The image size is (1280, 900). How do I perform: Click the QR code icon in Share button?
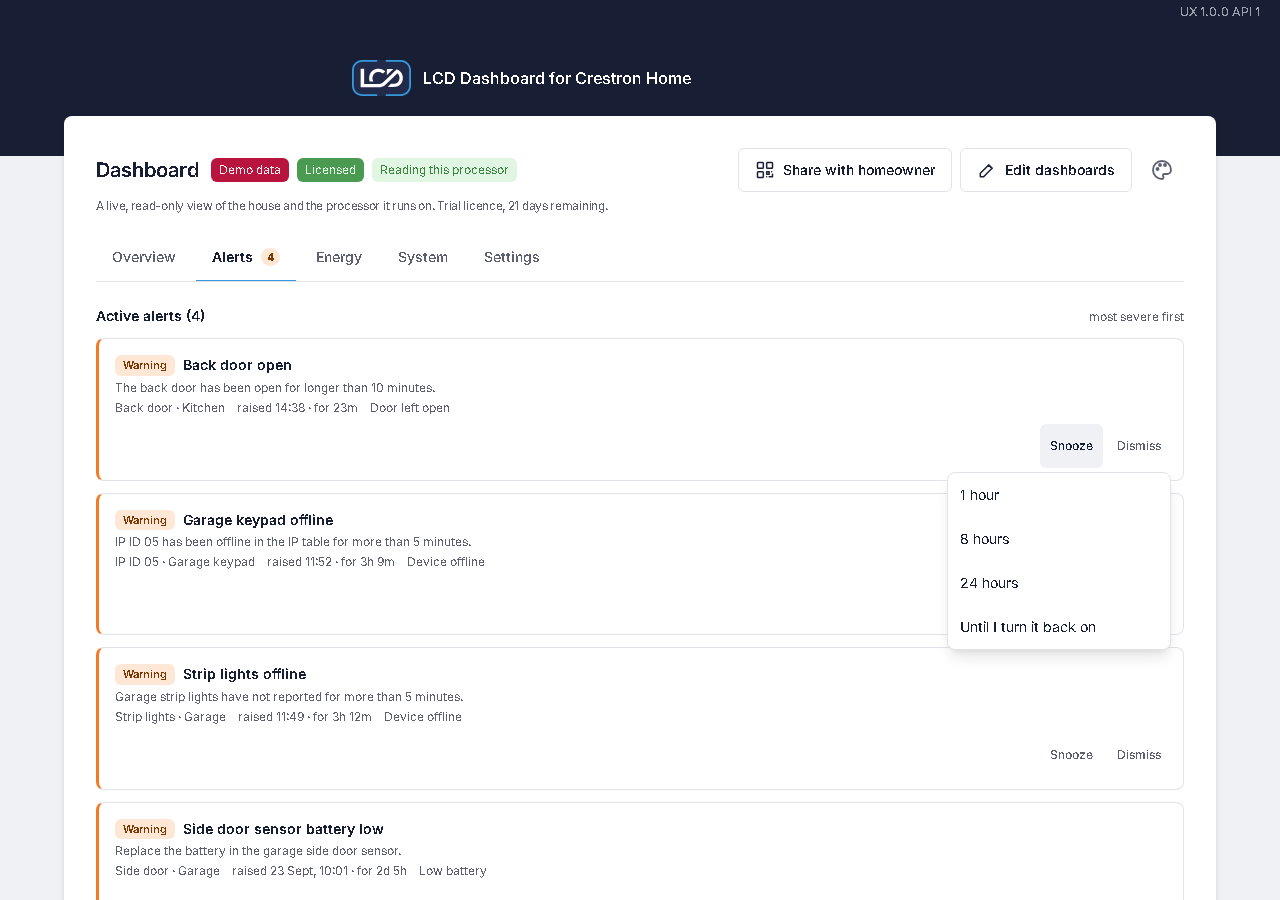tap(765, 170)
